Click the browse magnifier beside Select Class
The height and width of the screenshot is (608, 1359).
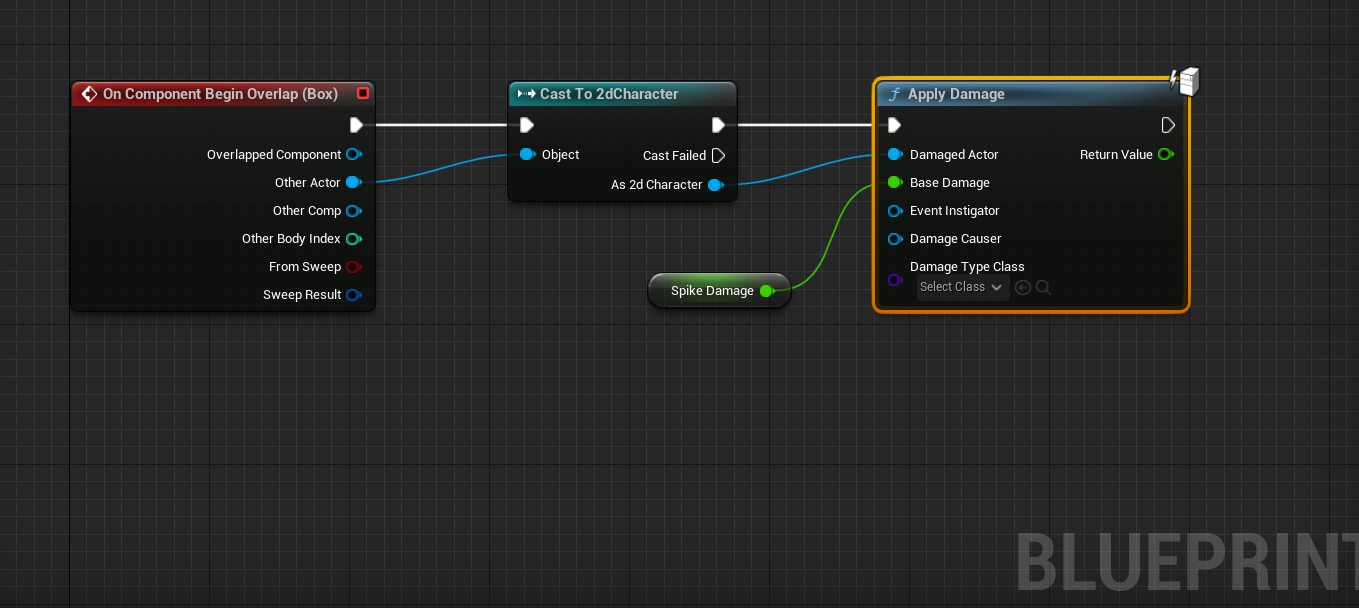(x=1043, y=288)
